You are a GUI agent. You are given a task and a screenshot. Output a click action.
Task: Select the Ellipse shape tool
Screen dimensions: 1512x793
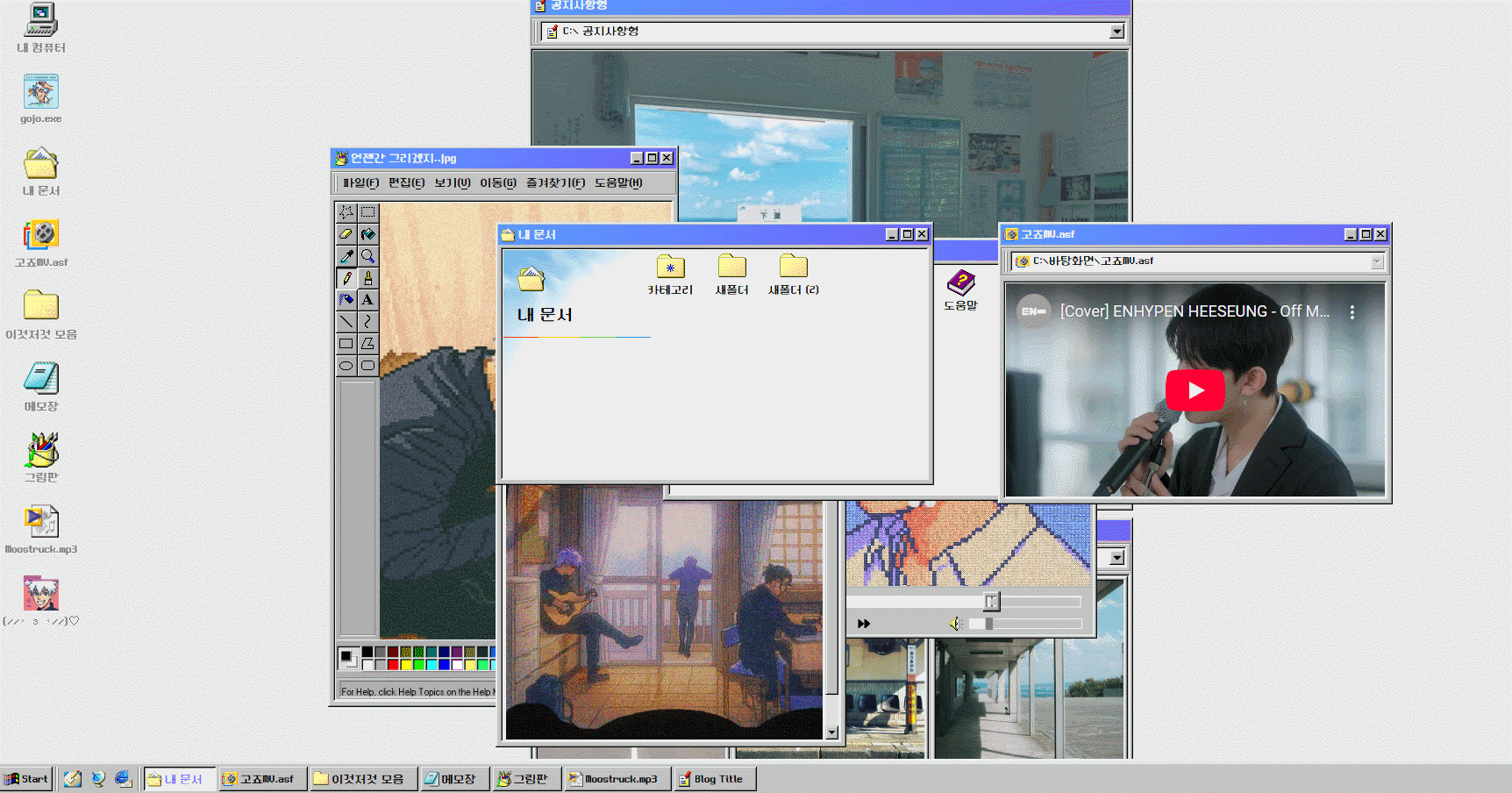point(346,366)
